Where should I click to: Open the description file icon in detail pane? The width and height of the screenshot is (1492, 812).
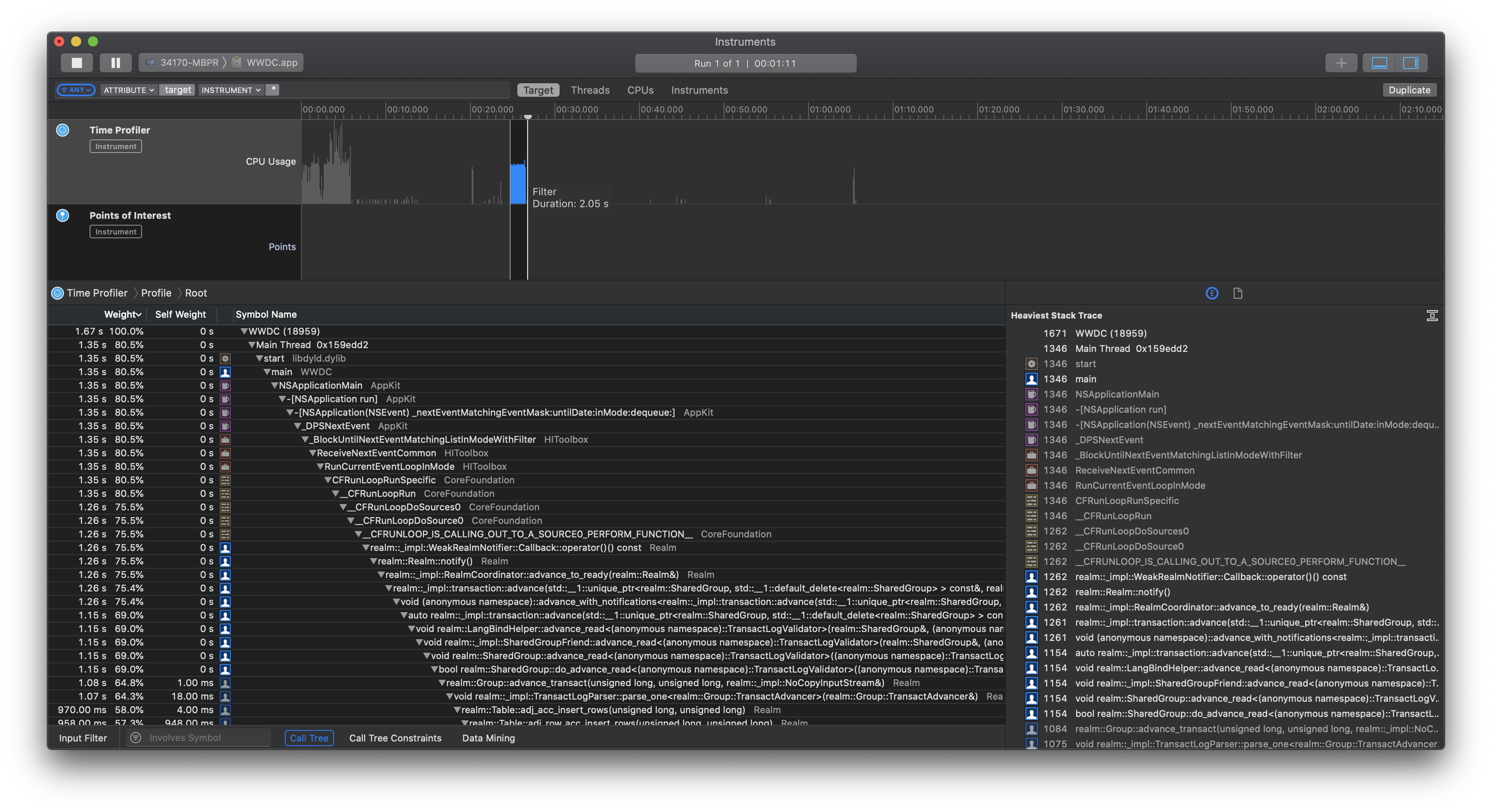click(1238, 293)
